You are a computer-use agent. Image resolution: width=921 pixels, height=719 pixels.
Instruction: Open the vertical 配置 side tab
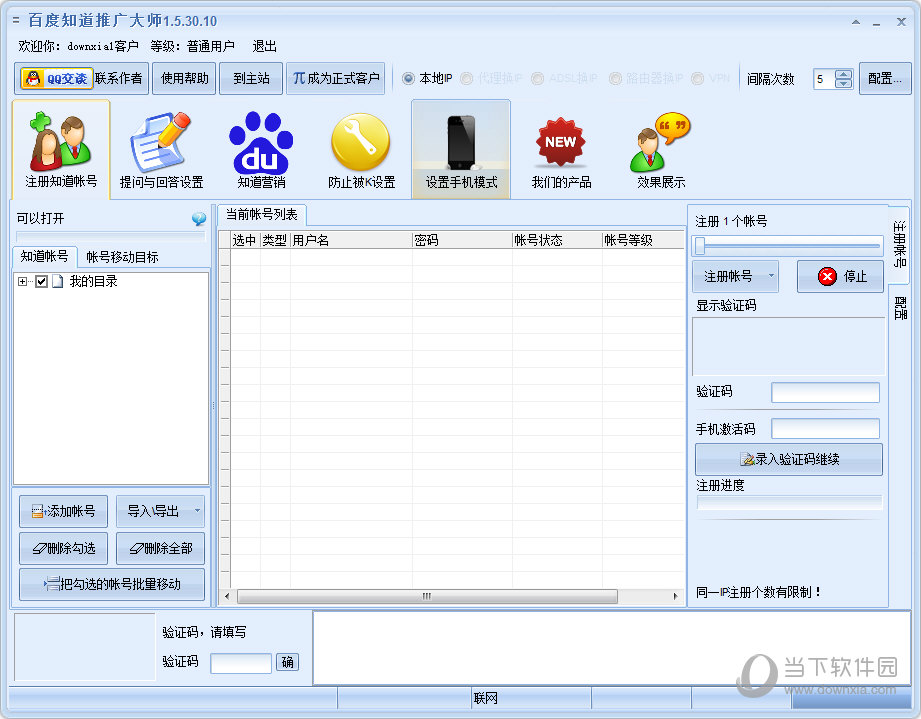[899, 307]
